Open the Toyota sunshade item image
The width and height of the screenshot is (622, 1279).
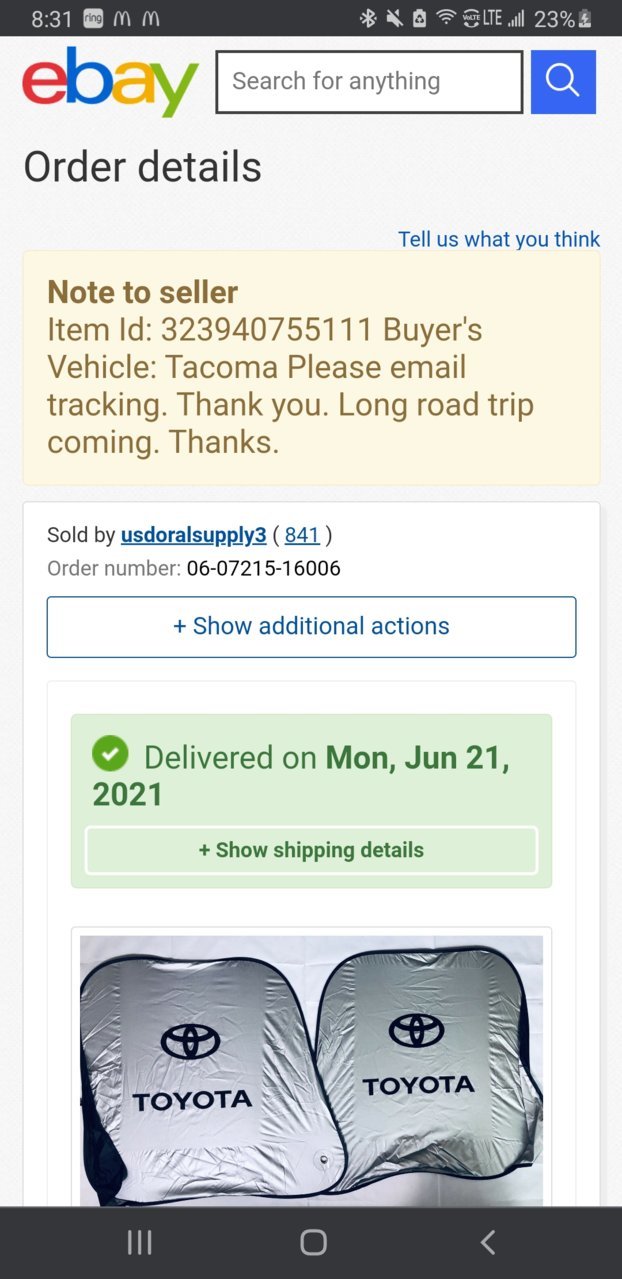pos(311,1070)
